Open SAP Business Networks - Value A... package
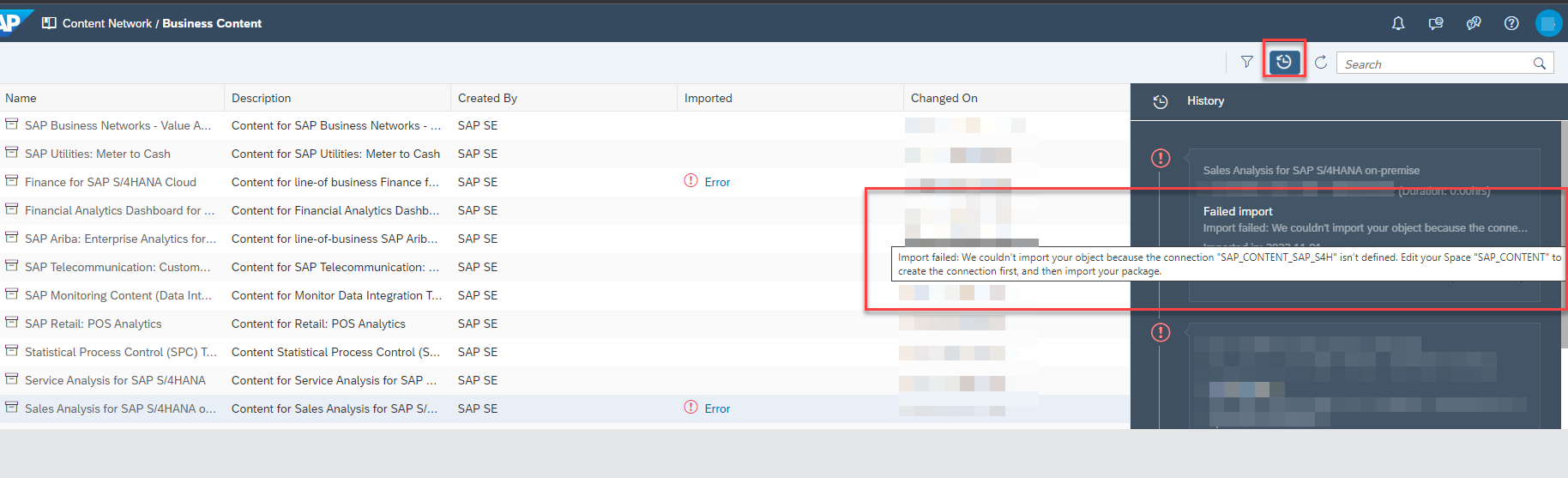The height and width of the screenshot is (478, 1568). [118, 125]
